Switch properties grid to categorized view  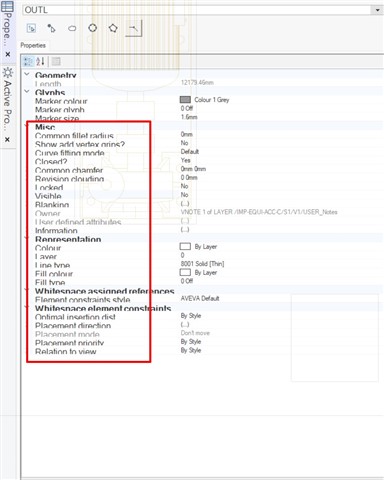click(28, 61)
